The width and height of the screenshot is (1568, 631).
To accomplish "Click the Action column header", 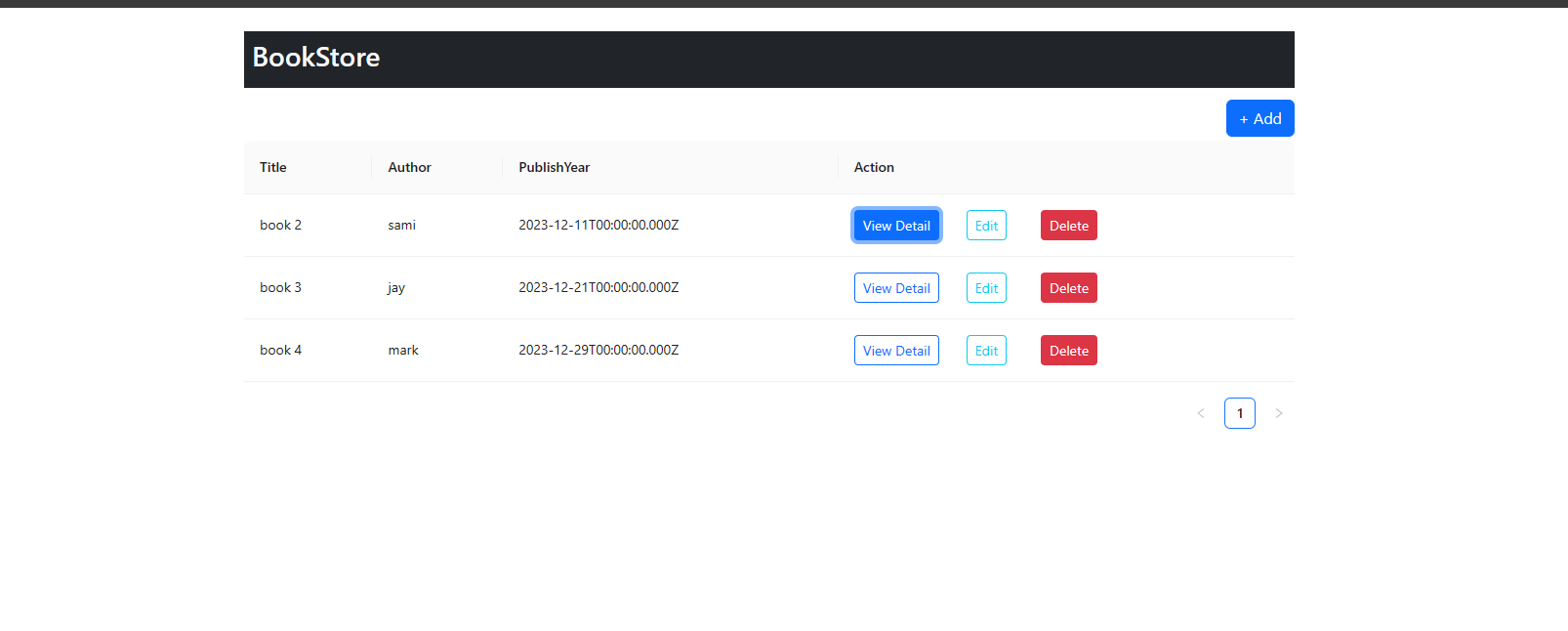I will [874, 167].
